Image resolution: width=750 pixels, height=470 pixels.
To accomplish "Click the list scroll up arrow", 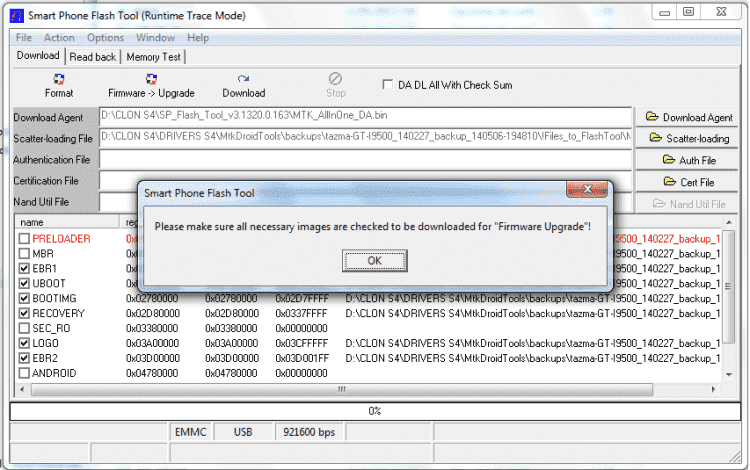I will [728, 222].
